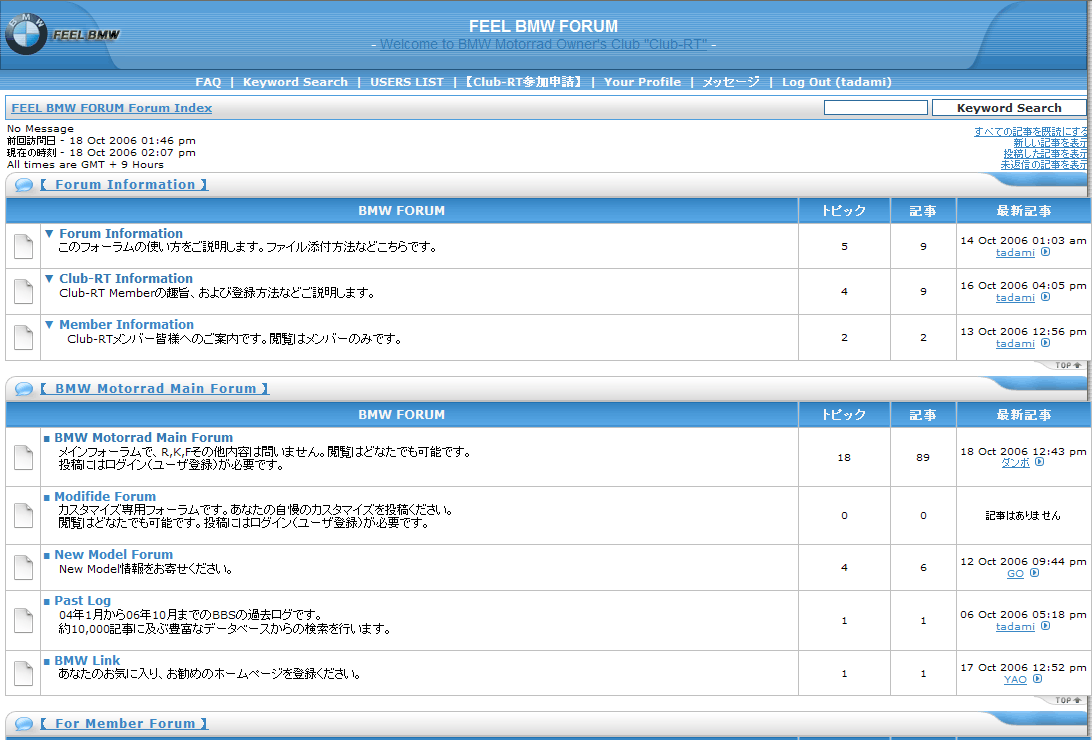Click the FEEL BMW logo image
The height and width of the screenshot is (740, 1092).
63,33
